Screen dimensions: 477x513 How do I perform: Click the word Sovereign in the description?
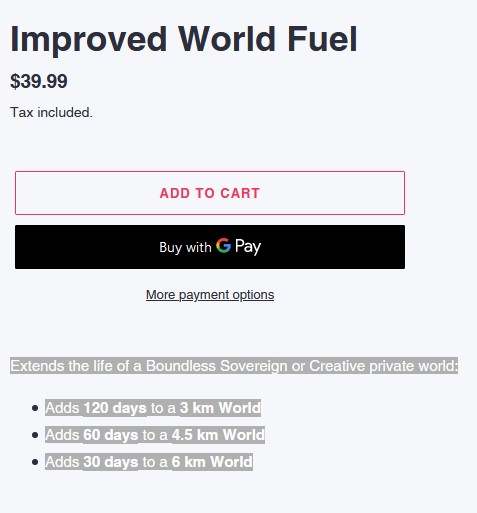[254, 366]
